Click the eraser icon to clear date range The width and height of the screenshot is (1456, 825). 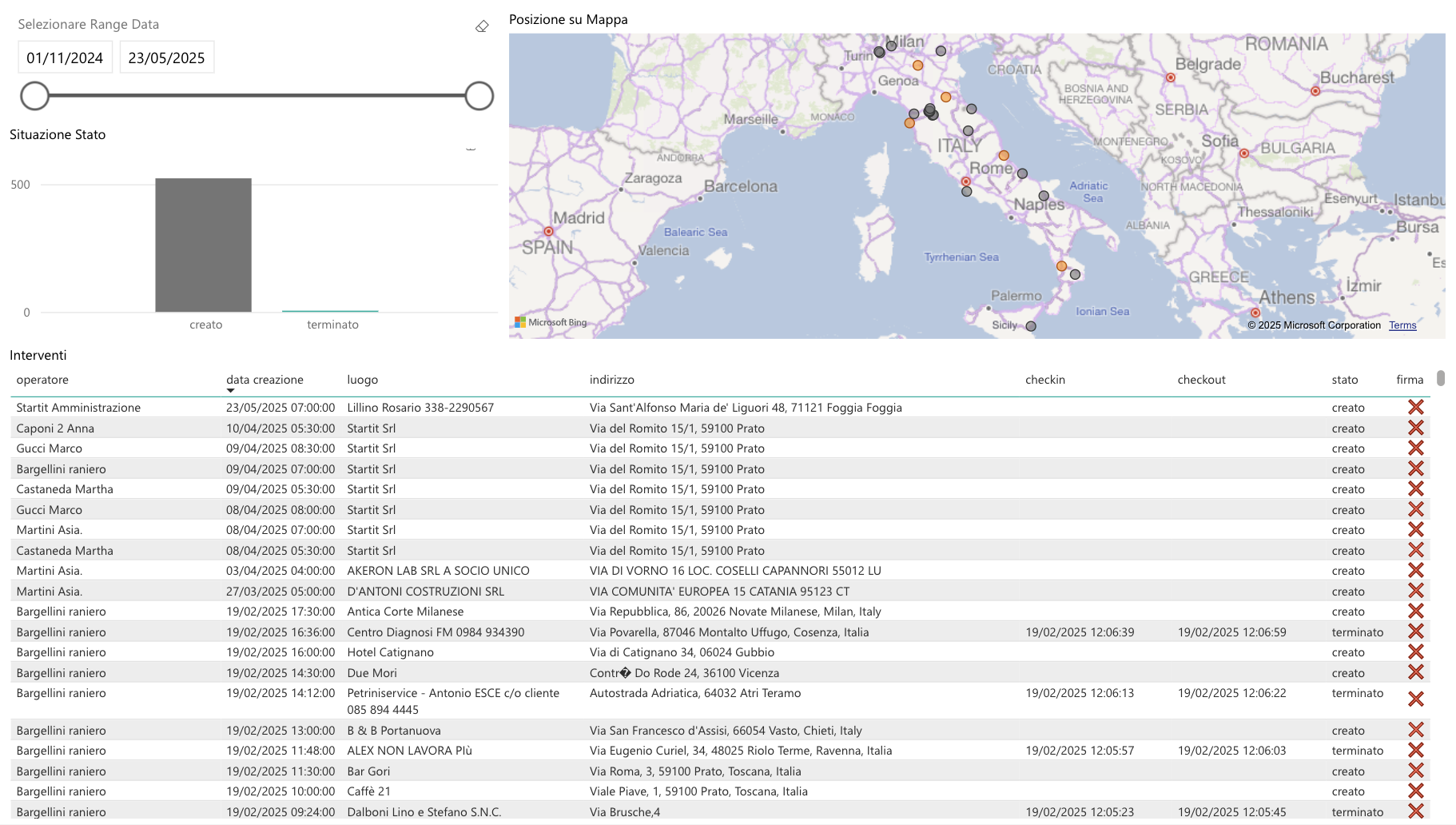482,26
